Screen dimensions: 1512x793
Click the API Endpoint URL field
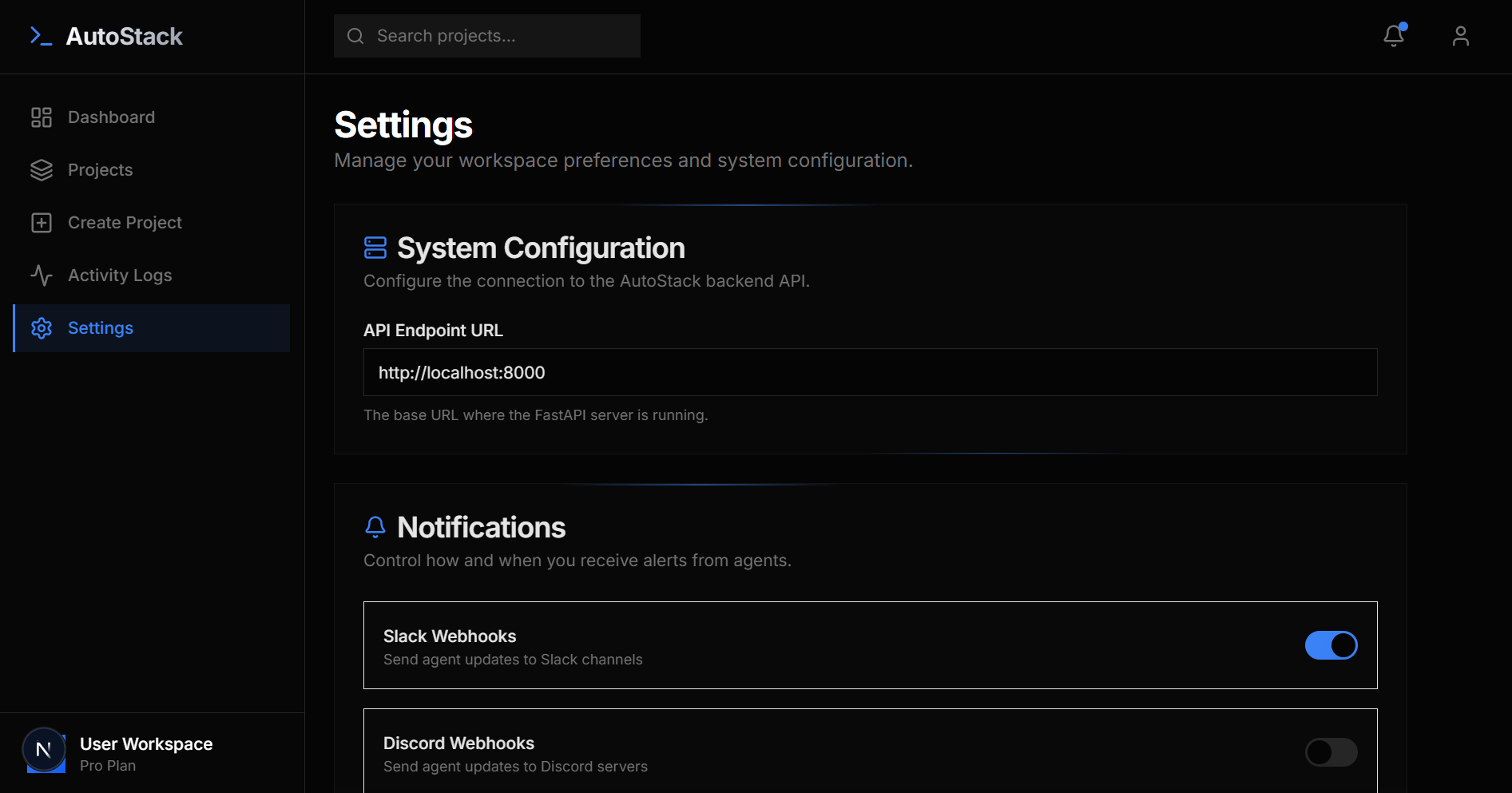point(870,372)
